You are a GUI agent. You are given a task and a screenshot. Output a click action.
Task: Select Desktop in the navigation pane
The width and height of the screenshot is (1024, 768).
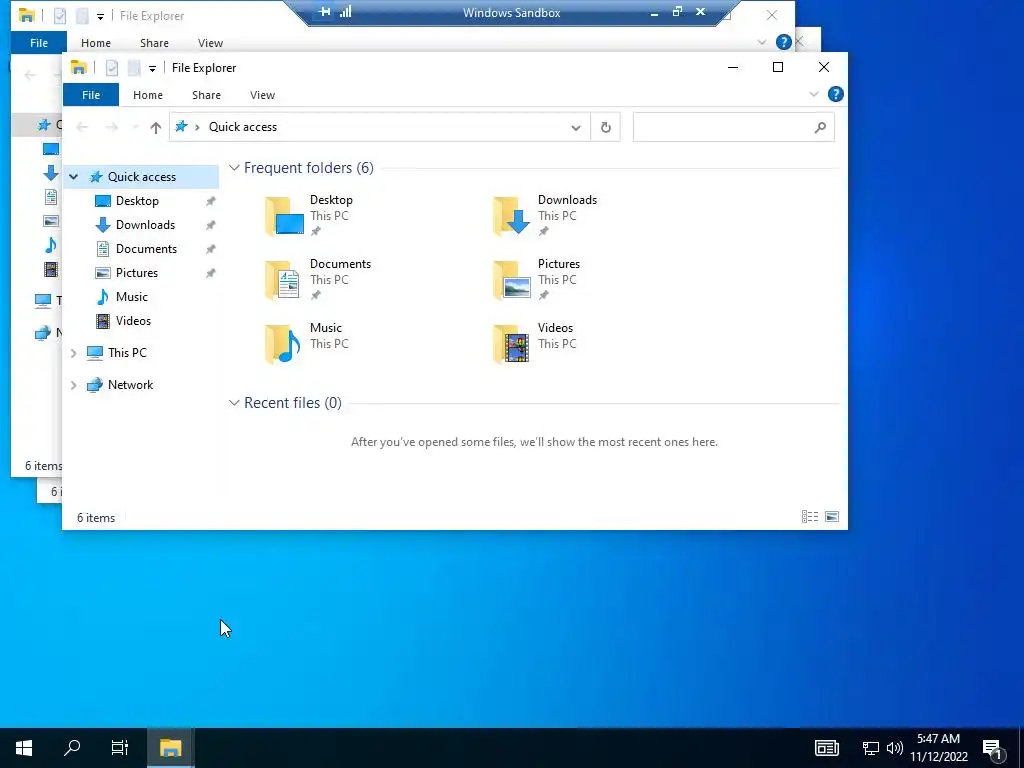[x=137, y=201]
